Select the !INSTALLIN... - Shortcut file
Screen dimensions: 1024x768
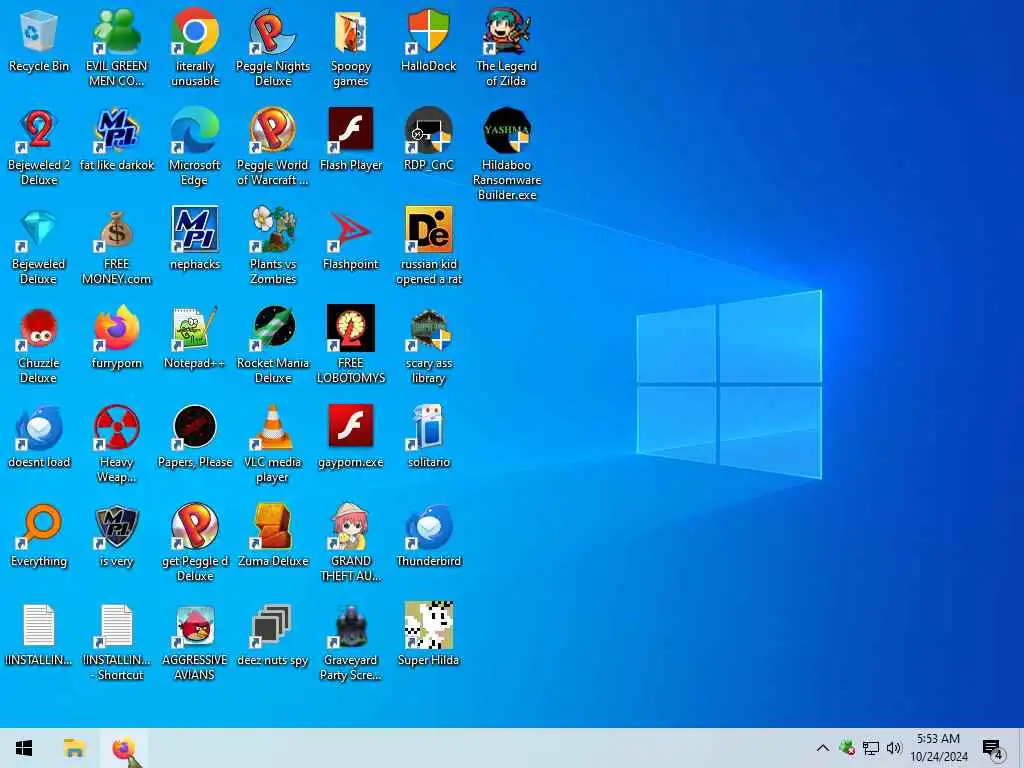(x=117, y=643)
